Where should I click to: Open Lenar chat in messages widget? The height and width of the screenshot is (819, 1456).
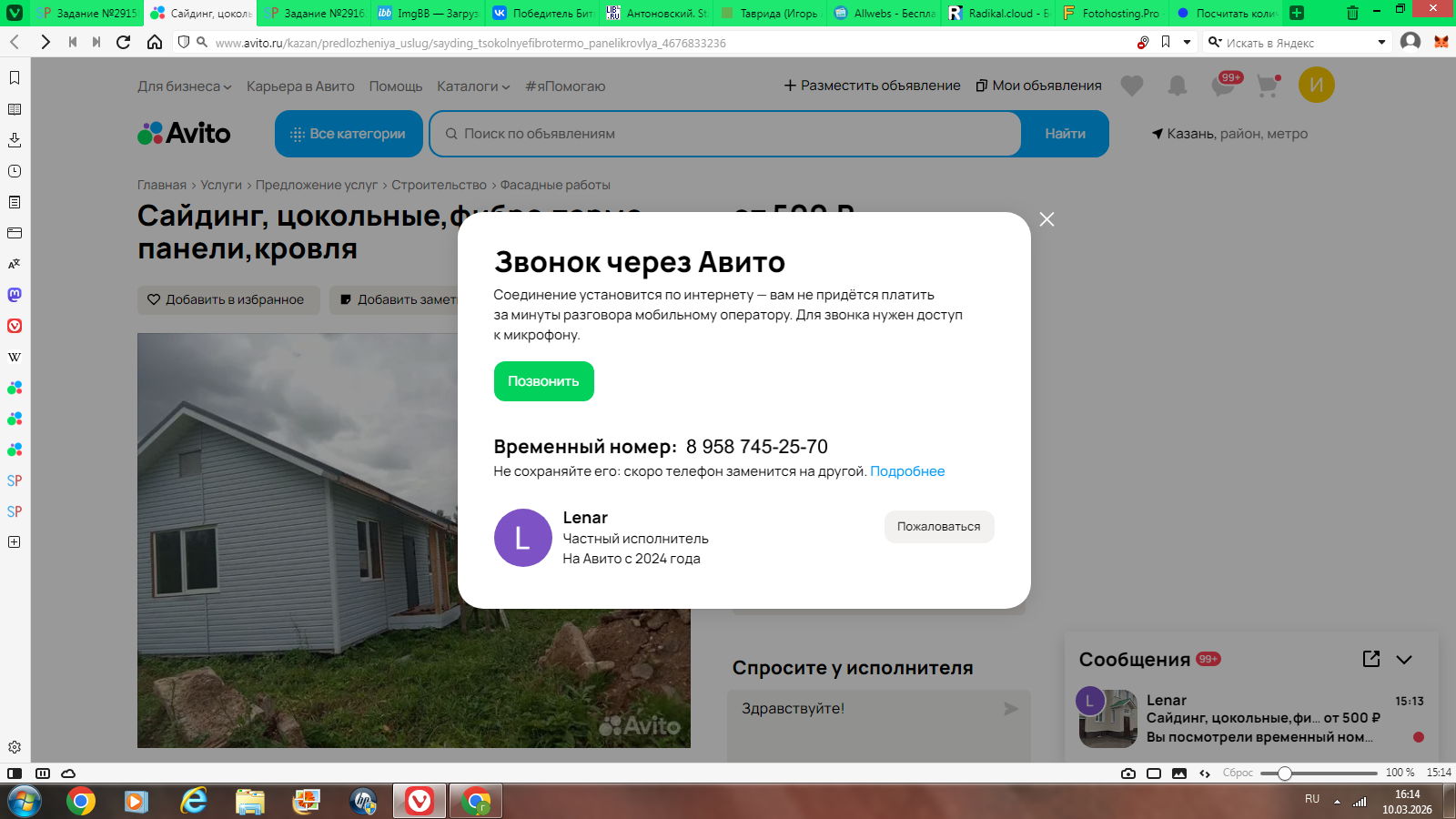(1251, 719)
